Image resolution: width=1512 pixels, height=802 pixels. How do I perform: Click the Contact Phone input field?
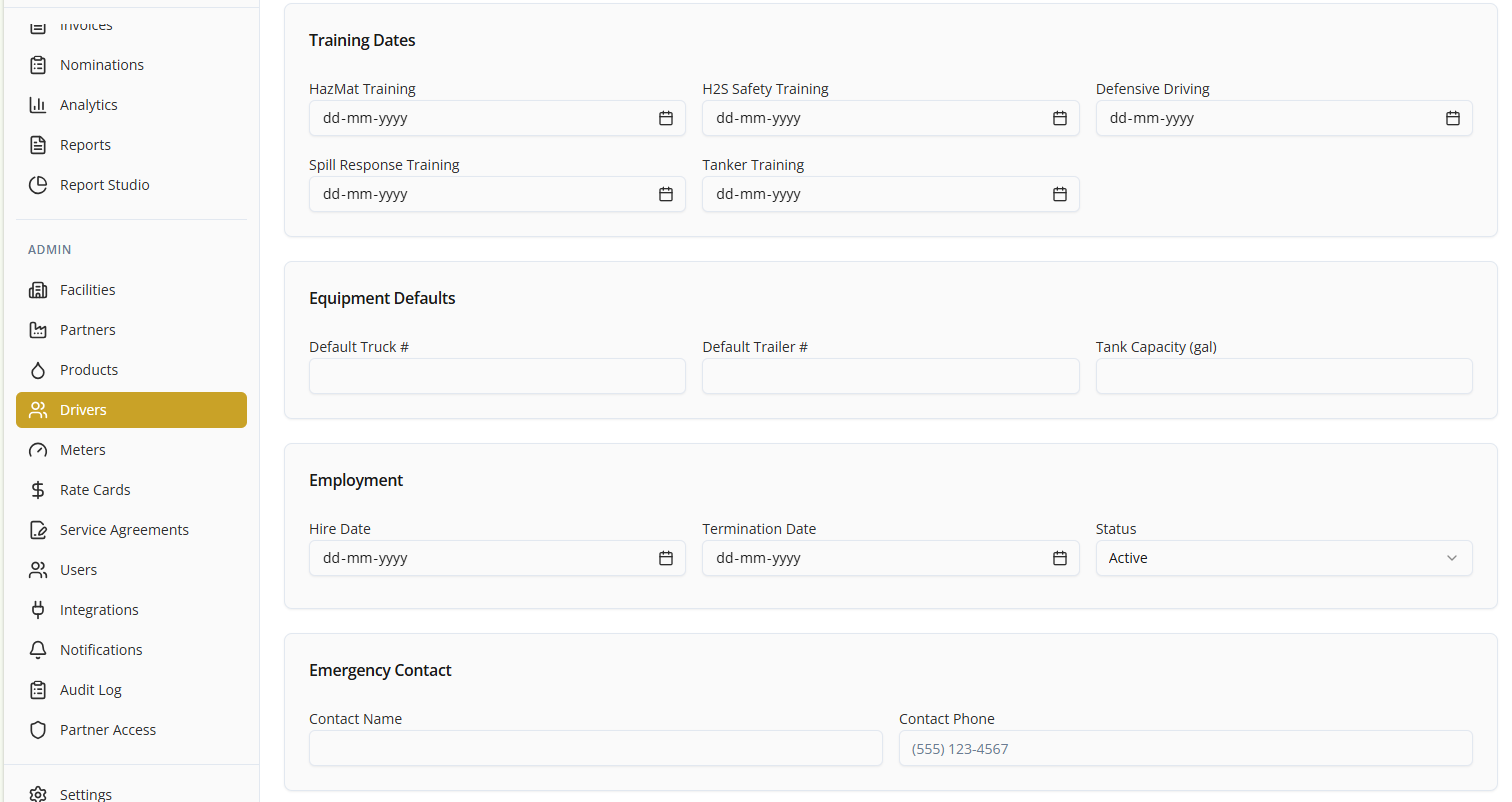point(1186,748)
